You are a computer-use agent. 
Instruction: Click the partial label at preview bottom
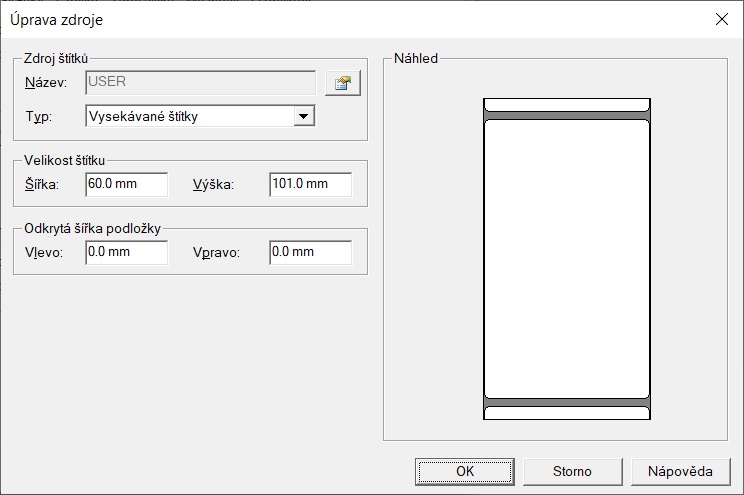coord(567,412)
